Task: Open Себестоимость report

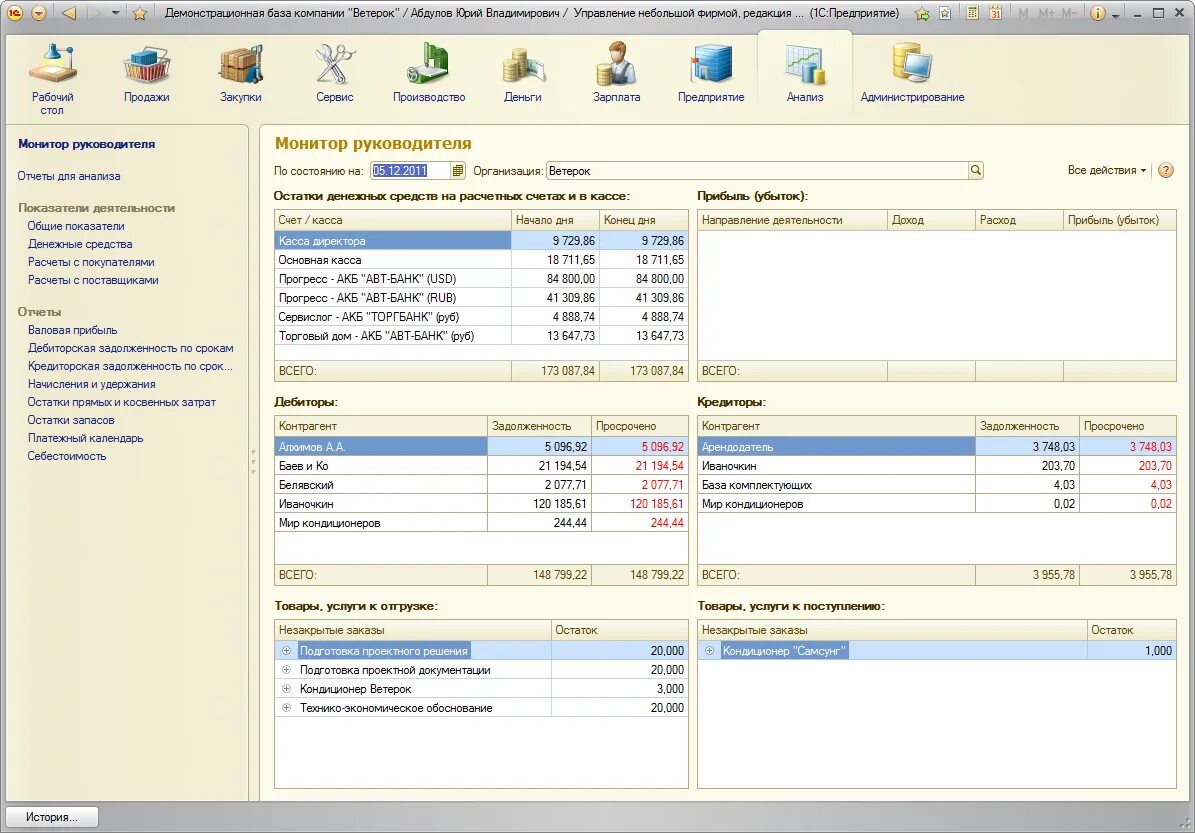Action: 66,457
